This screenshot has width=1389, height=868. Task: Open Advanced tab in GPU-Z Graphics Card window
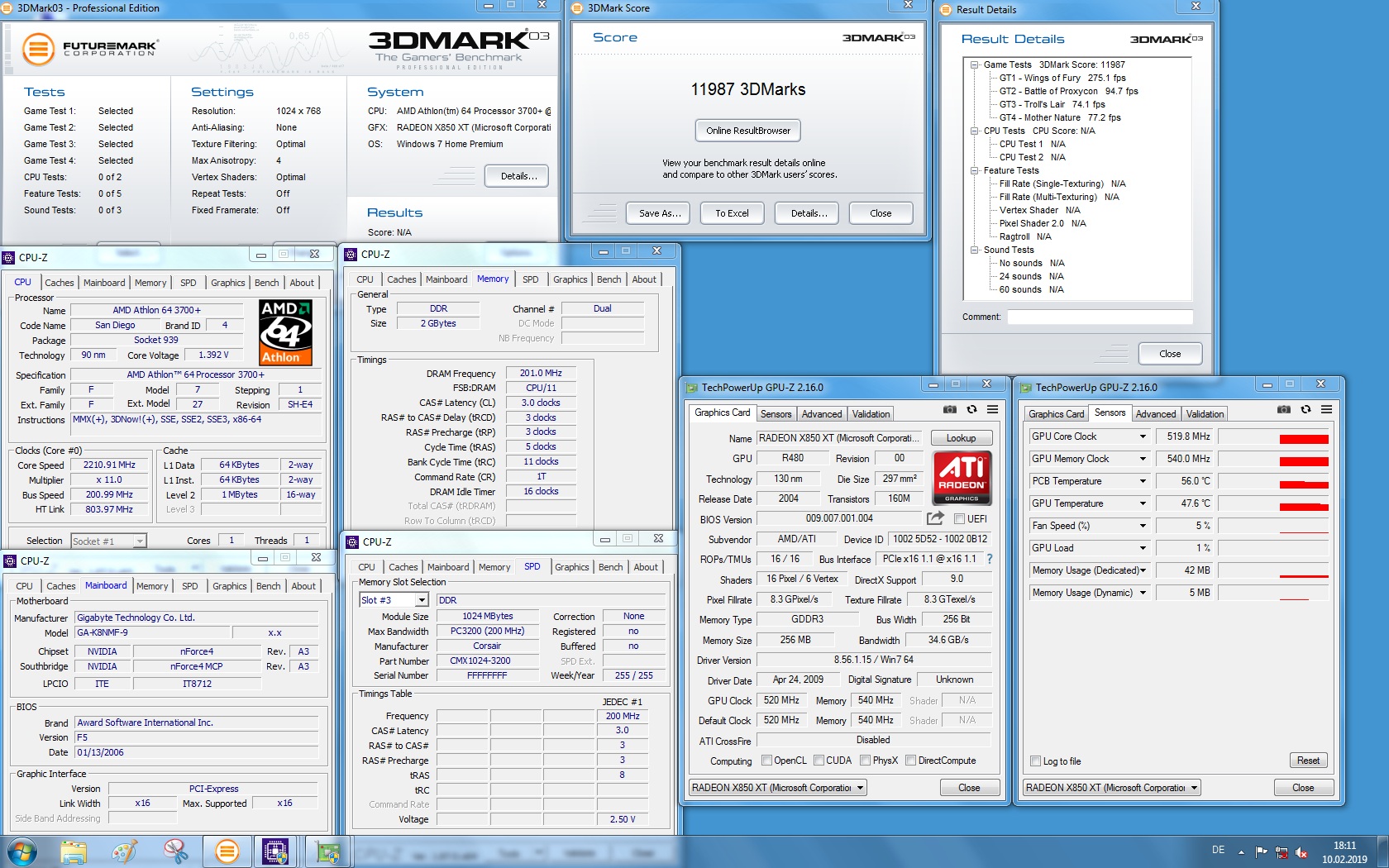pos(822,414)
